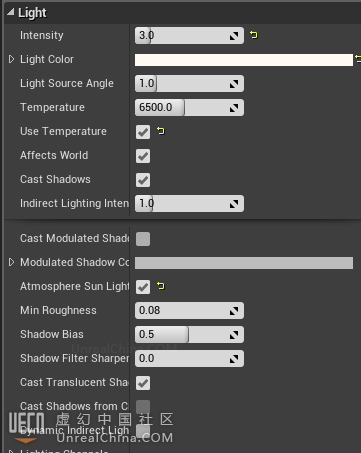Toggle the Cast Translucent Shadows checkbox

coord(143,383)
